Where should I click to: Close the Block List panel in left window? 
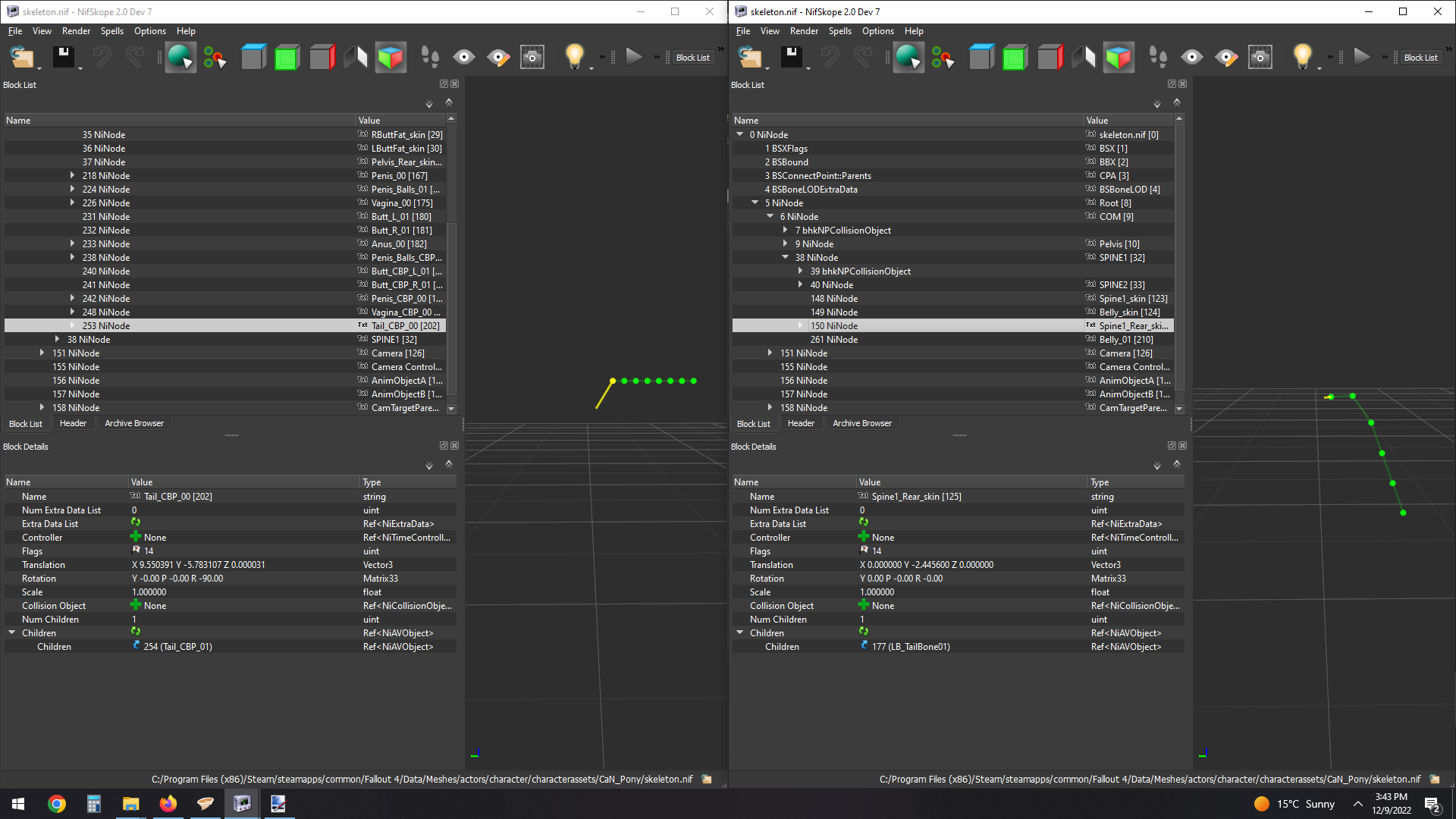[x=455, y=84]
